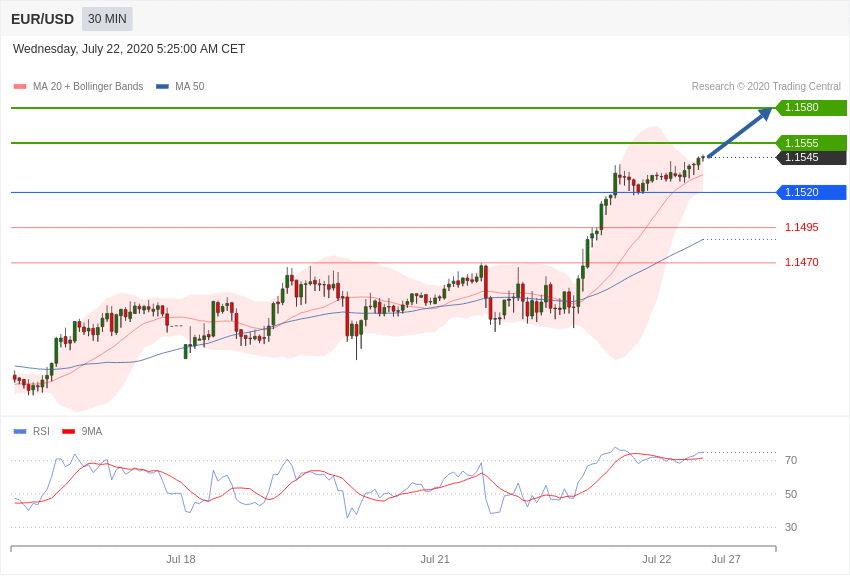The width and height of the screenshot is (850, 576).
Task: Click the RSI 30 axis value
Action: click(791, 527)
